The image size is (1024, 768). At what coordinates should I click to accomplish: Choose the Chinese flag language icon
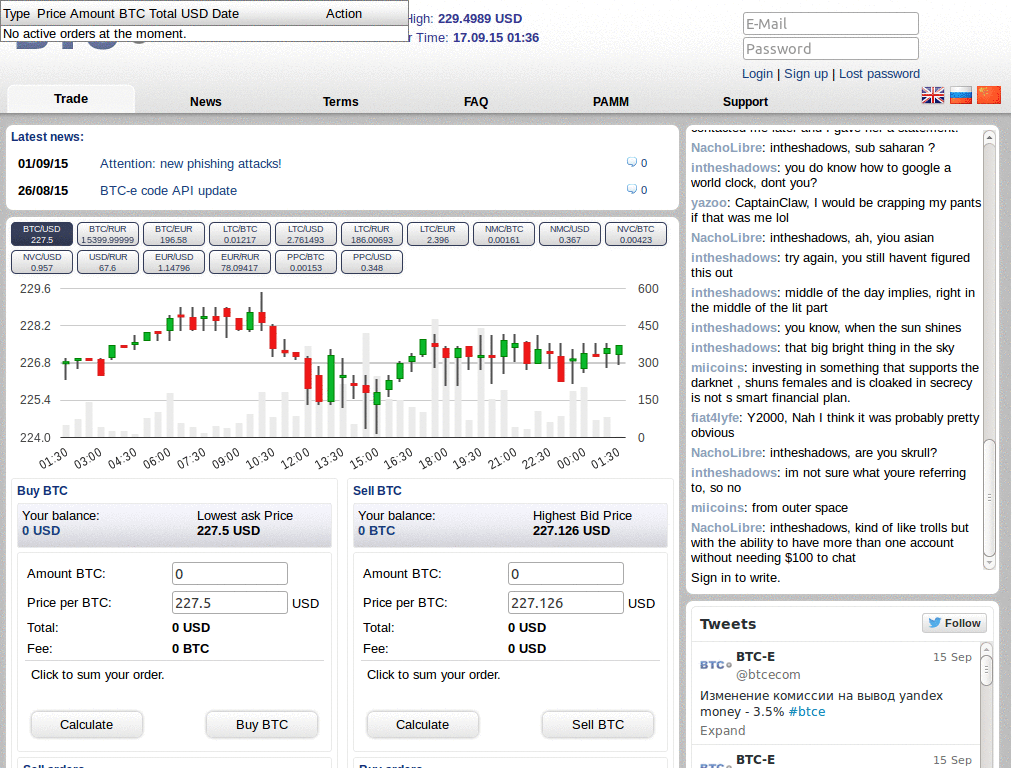989,95
